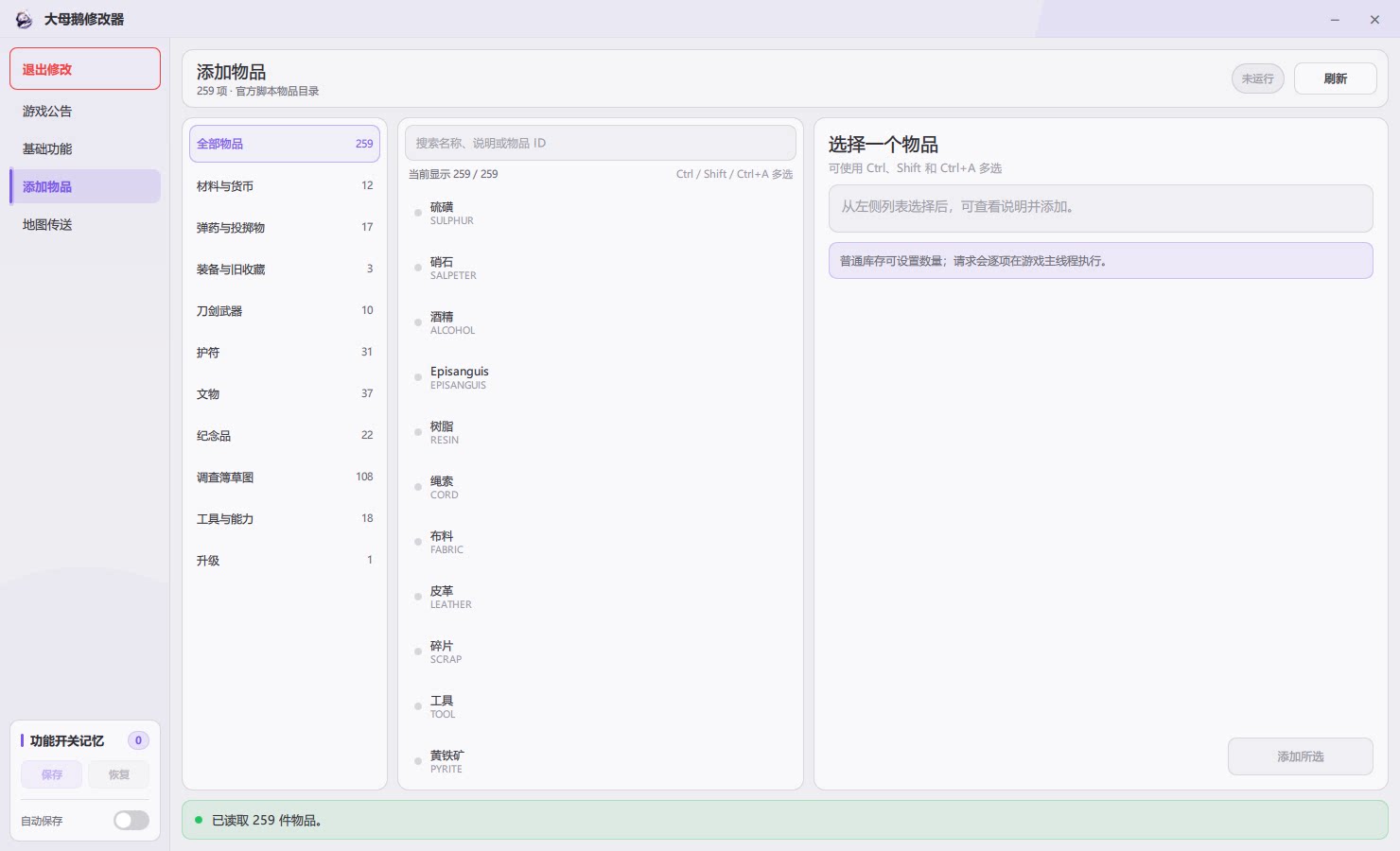Select the 文物 category
The height and width of the screenshot is (851, 1400).
pyautogui.click(x=285, y=393)
